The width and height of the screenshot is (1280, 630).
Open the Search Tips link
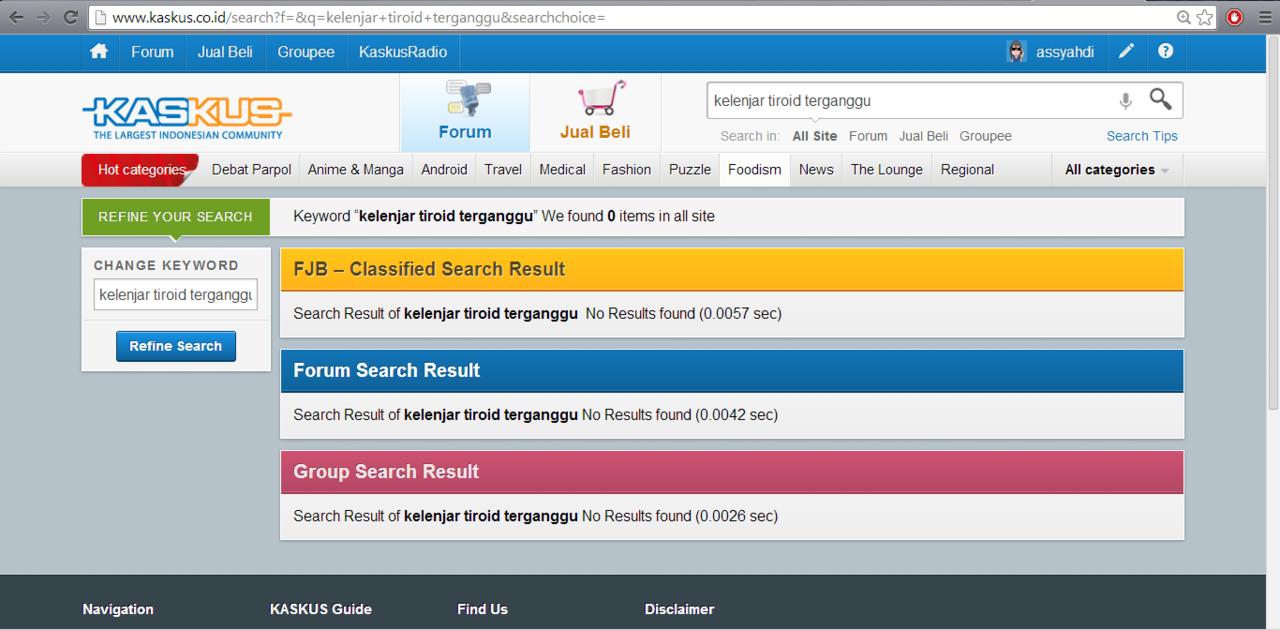1142,136
